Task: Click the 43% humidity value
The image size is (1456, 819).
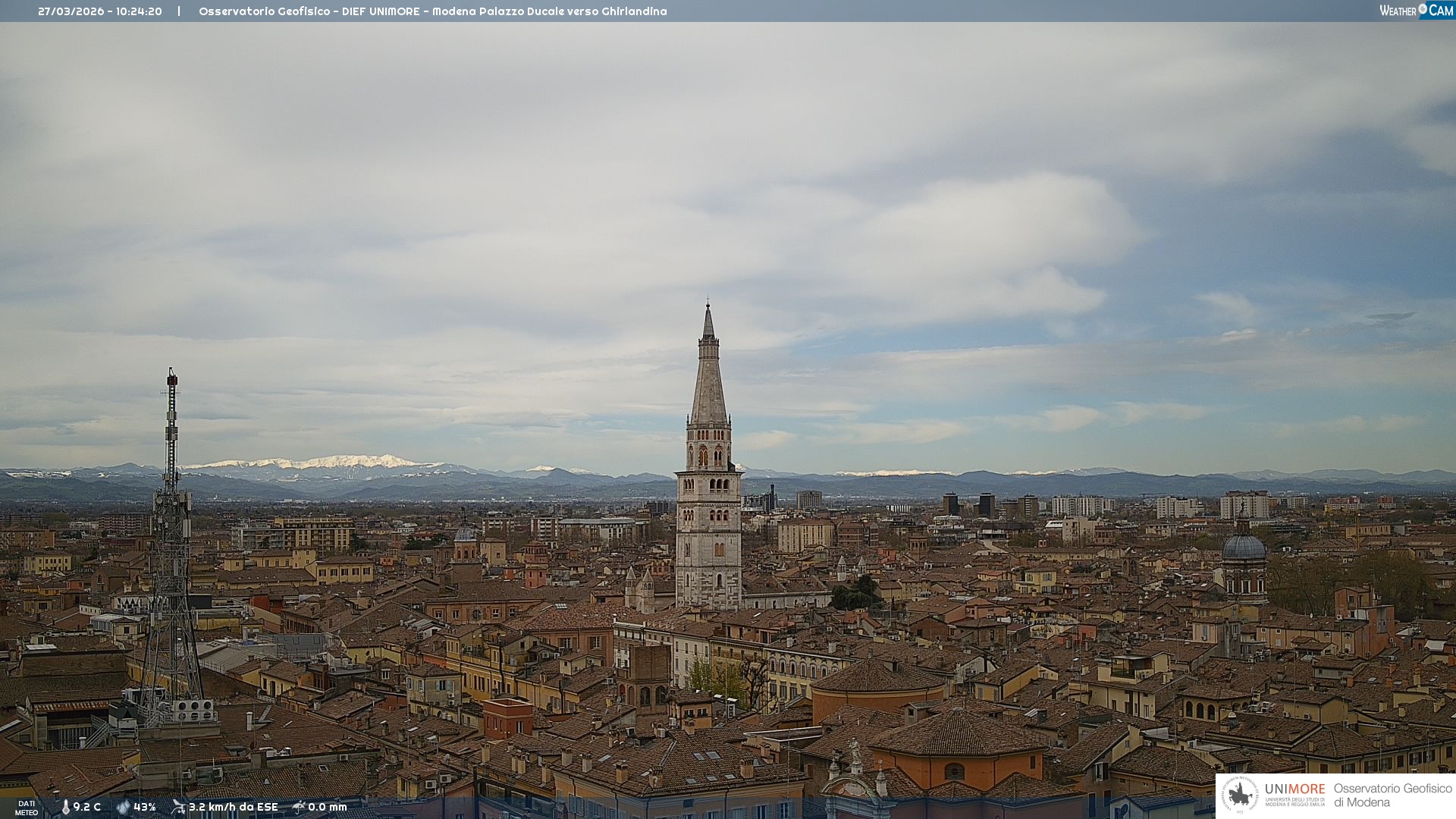Action: click(x=145, y=807)
